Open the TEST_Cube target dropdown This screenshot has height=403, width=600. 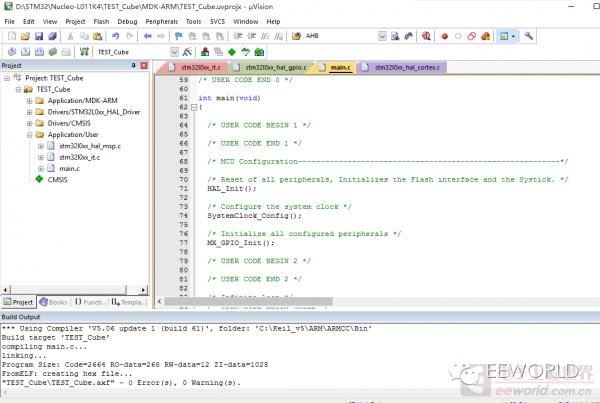[174, 51]
